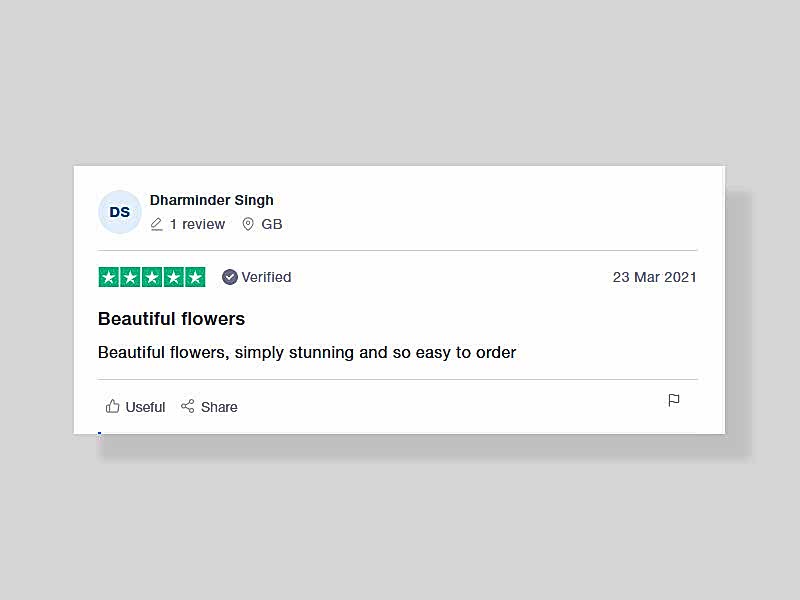Screen dimensions: 800x600
Task: Click the review body text
Action: [307, 353]
